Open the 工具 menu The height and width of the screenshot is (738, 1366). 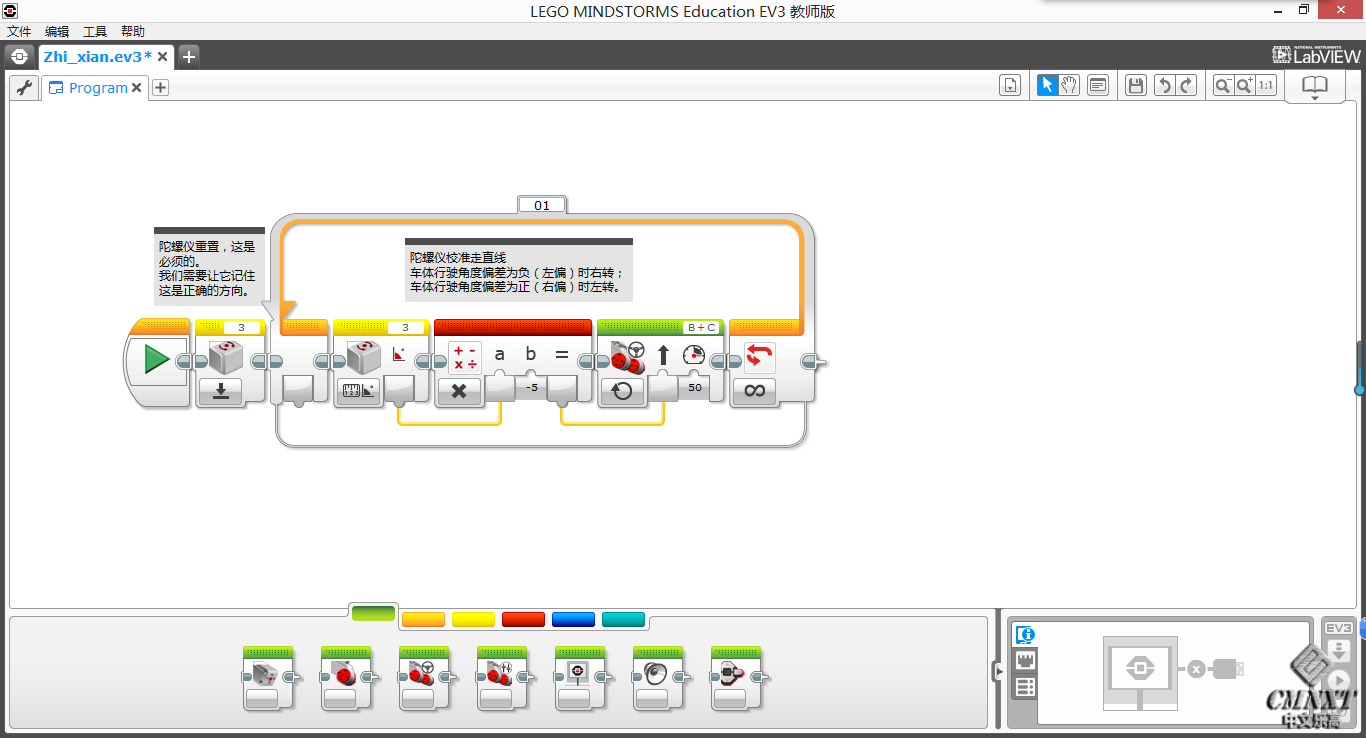pos(95,32)
